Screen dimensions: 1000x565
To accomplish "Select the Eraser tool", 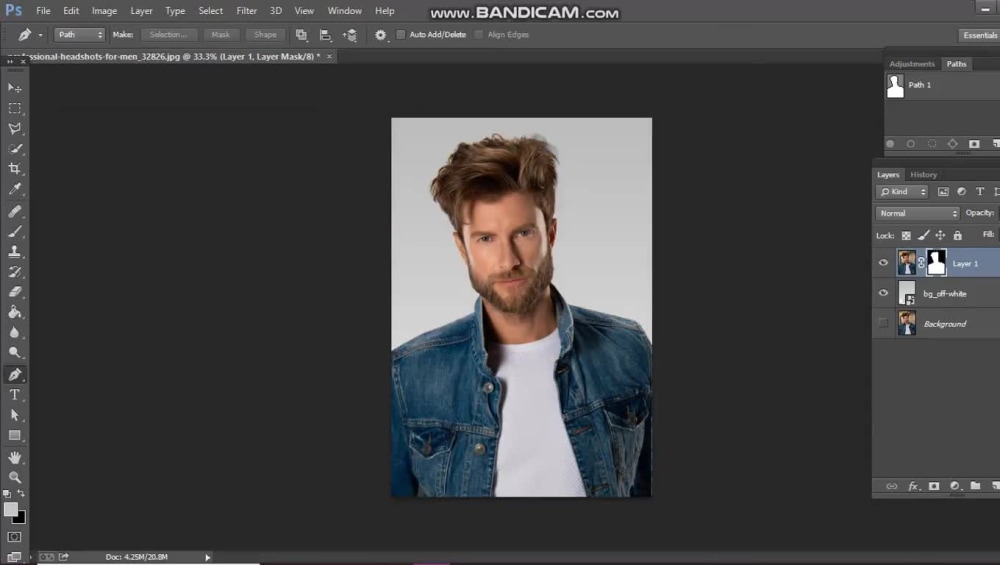I will coord(14,291).
